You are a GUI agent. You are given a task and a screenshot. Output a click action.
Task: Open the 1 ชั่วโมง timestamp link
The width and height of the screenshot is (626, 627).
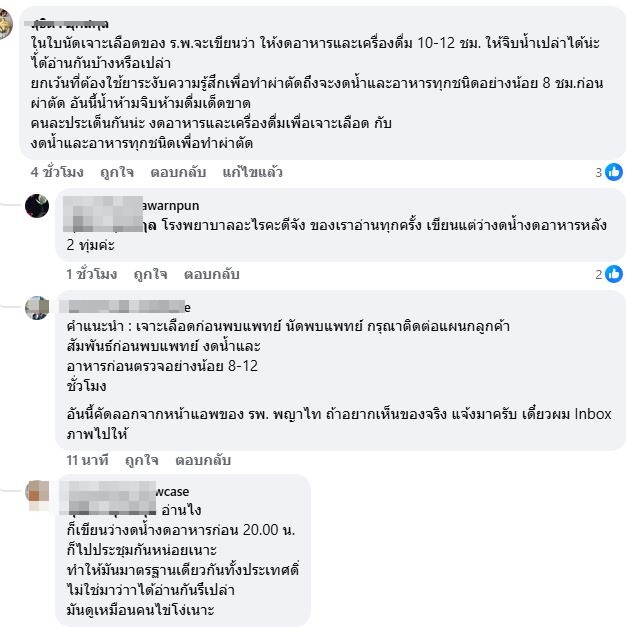92,274
